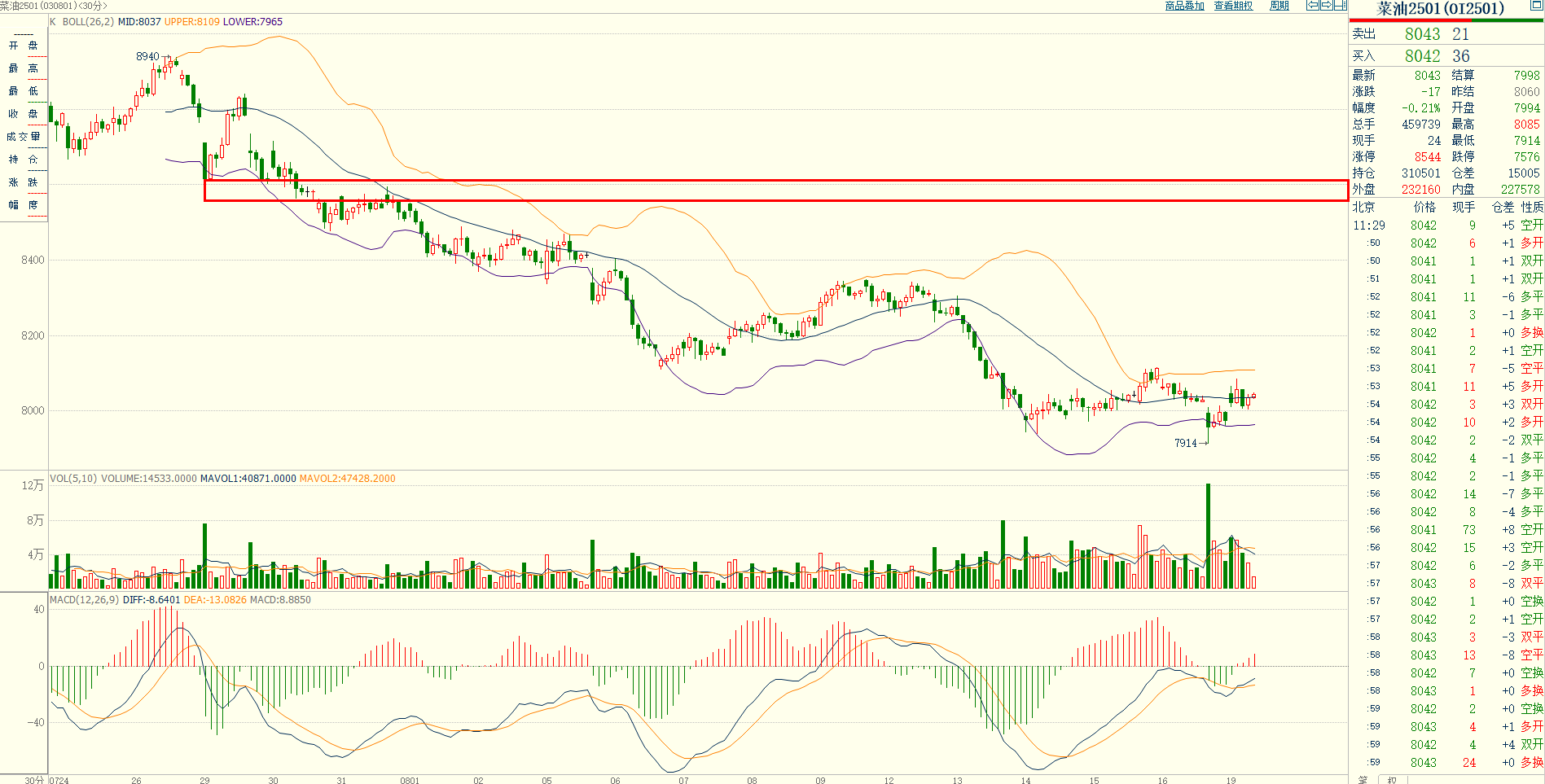
Task: Select the tick row with volume 73
Action: pos(1447,530)
